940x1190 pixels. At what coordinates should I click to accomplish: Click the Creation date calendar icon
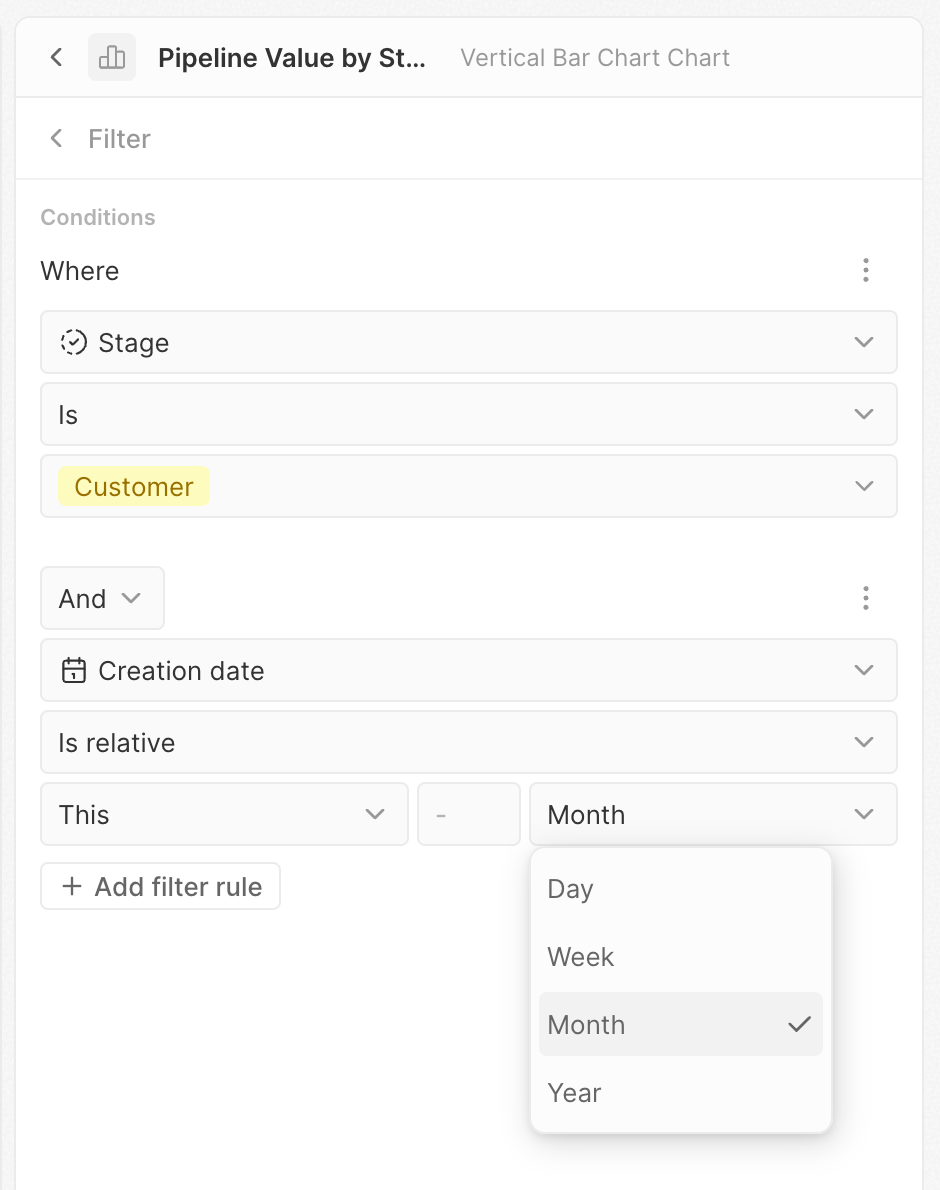tap(73, 670)
